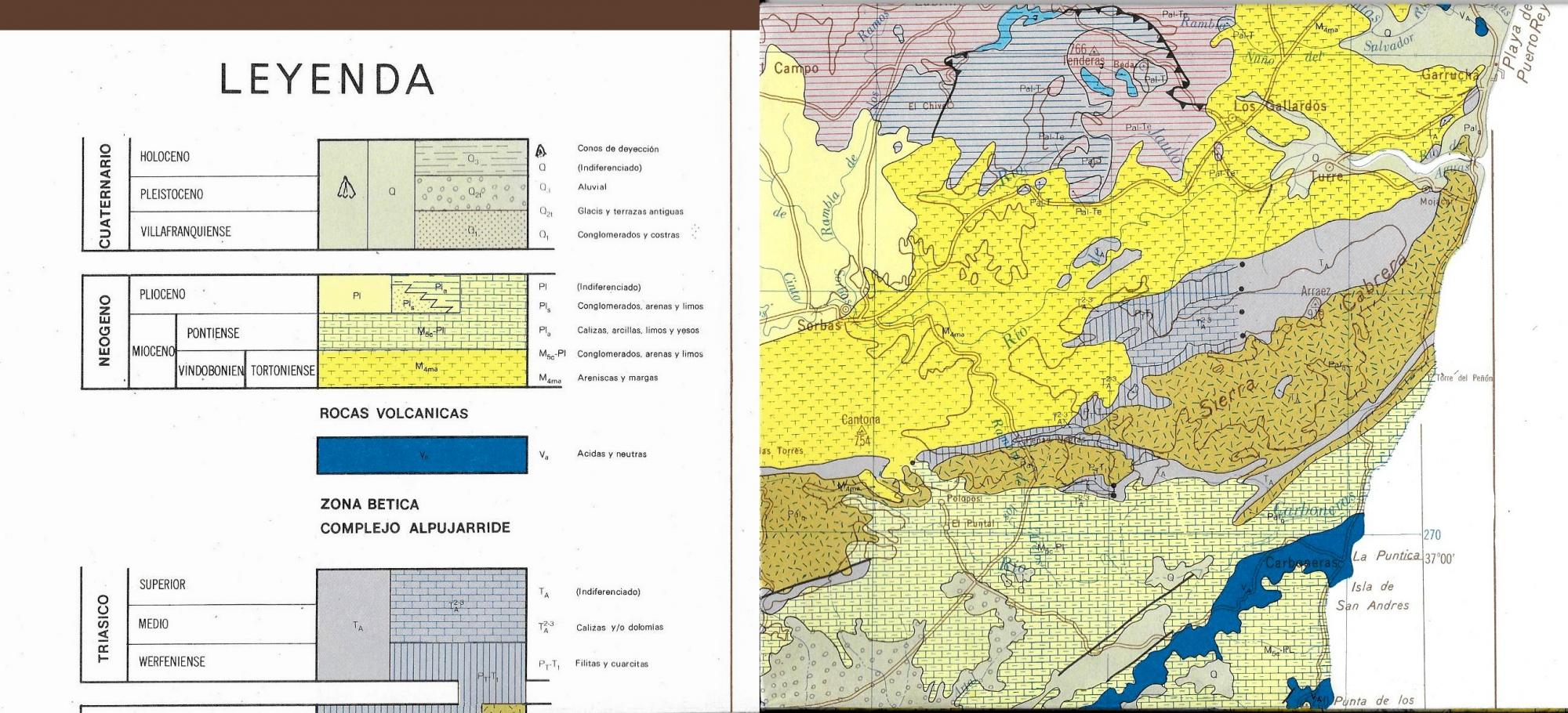Screen dimensions: 1568x713
Task: Select the "Garrucha" town label on the map
Action: [x=1450, y=75]
